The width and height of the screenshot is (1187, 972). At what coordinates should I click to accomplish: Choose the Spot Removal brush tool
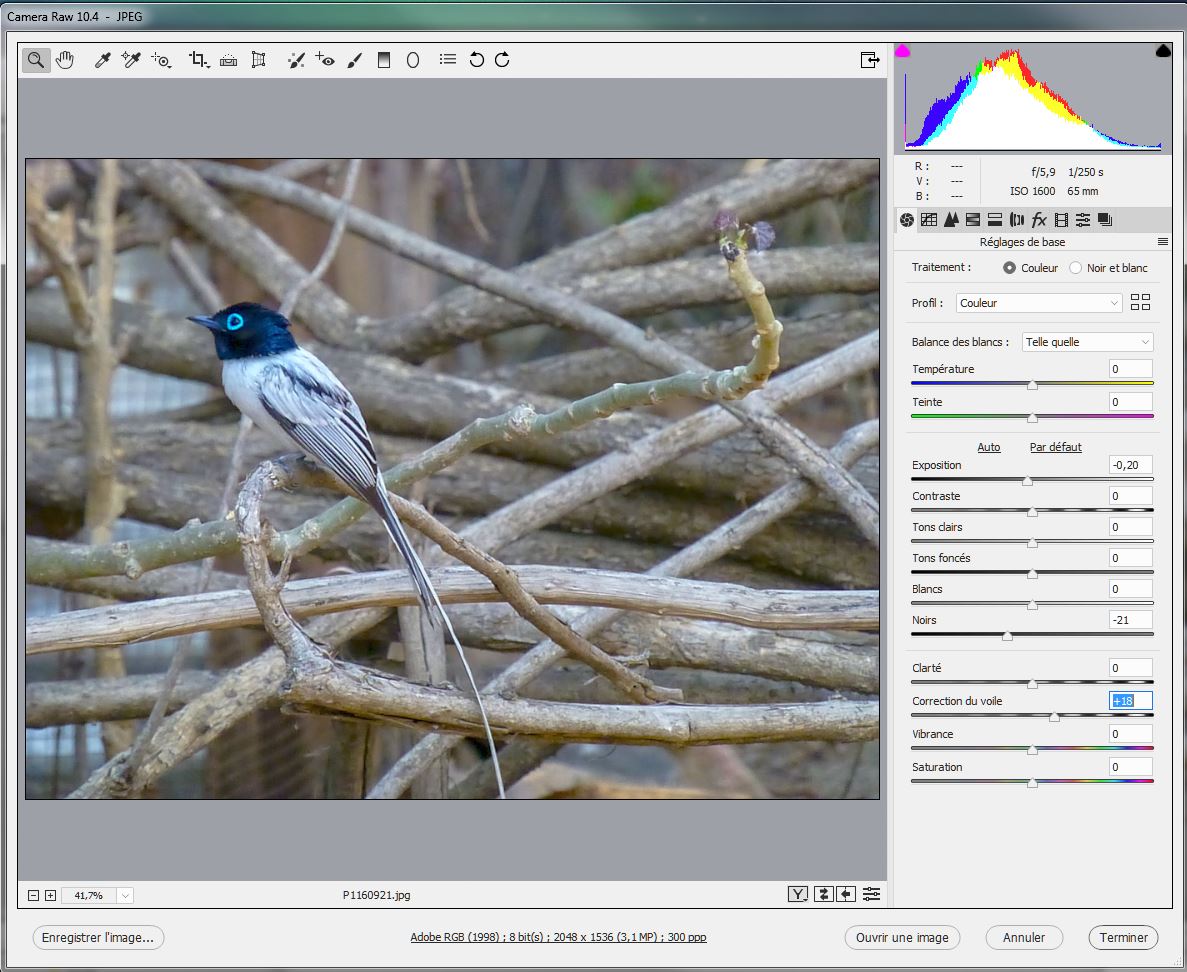[296, 60]
